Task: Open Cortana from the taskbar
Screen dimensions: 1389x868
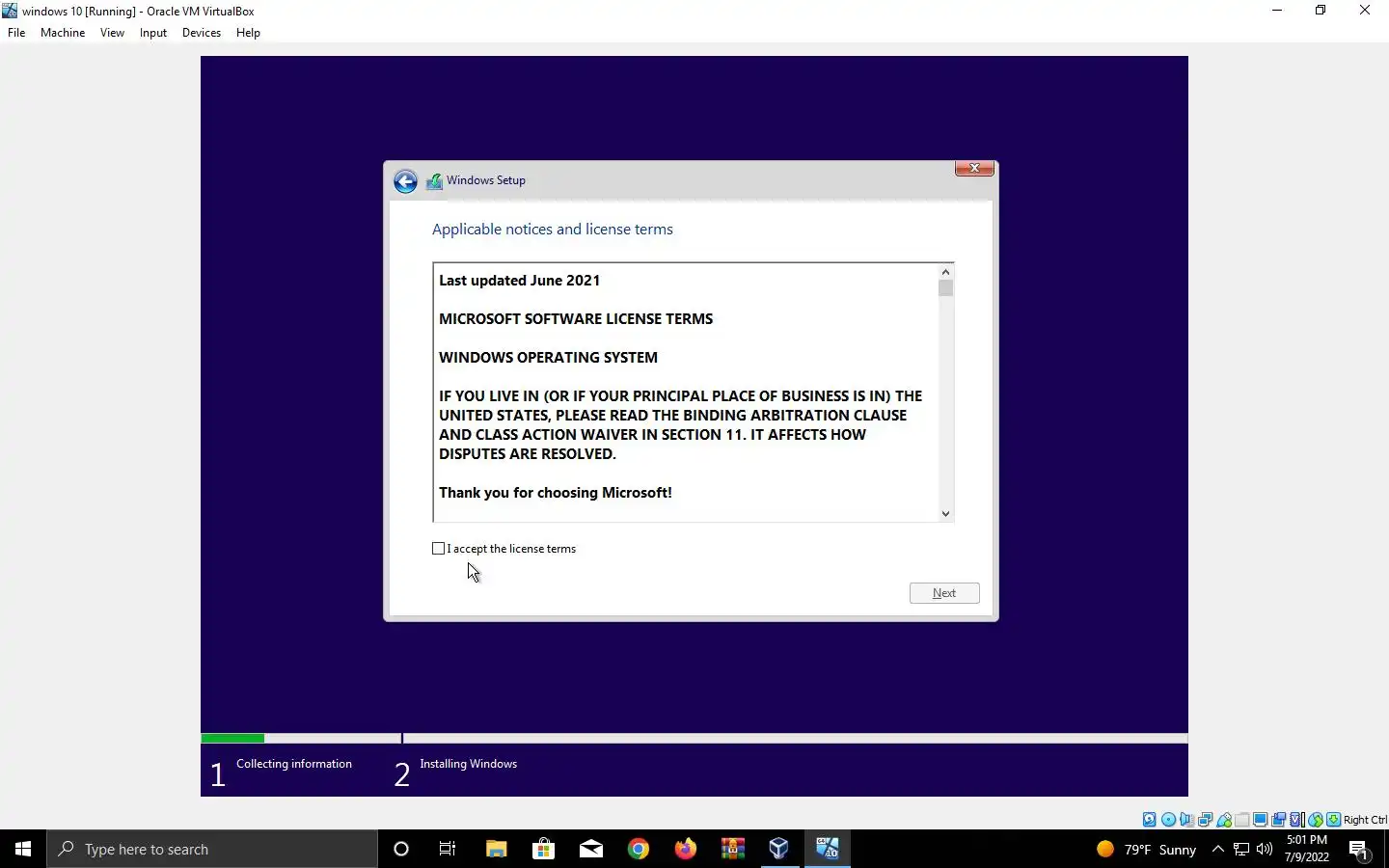Action: (x=401, y=849)
